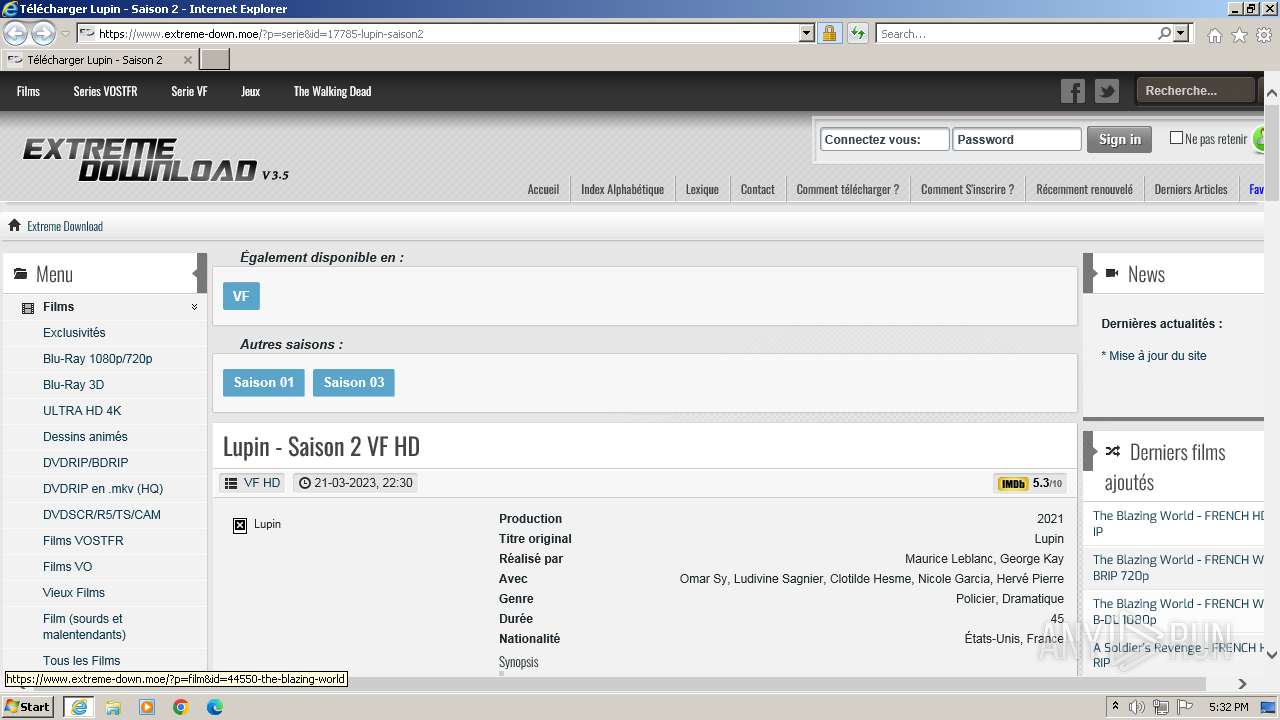
Task: Click the volume speaker tray icon
Action: 1137,707
